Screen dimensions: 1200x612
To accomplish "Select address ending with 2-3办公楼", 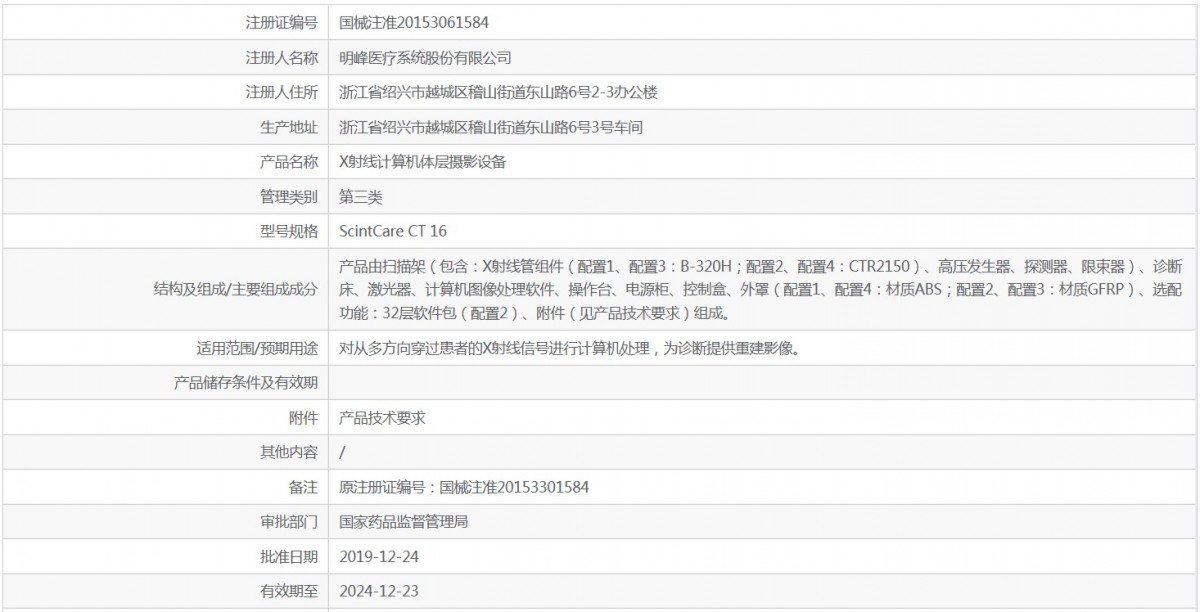I will tap(498, 92).
